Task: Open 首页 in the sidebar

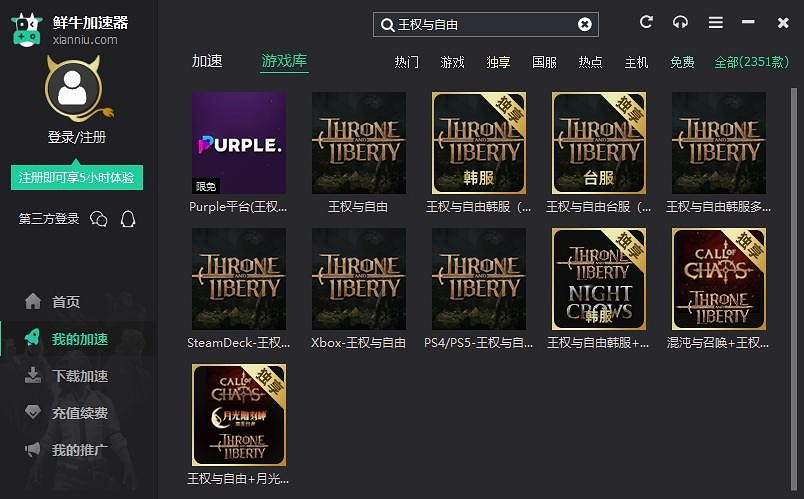Action: click(66, 302)
